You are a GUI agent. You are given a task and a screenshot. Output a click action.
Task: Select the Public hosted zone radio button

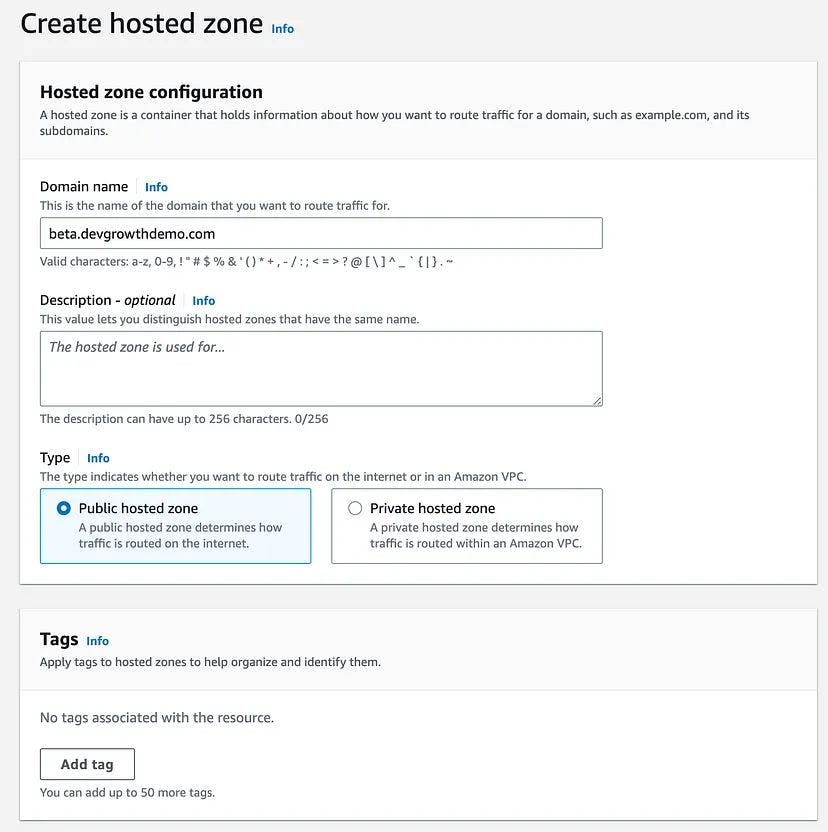pos(63,508)
